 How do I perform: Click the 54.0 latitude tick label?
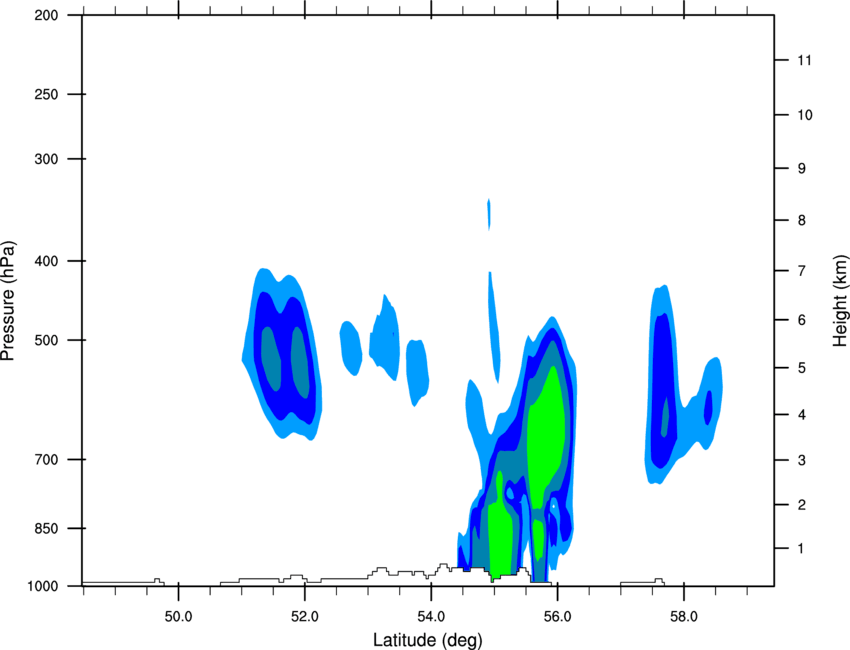[431, 617]
